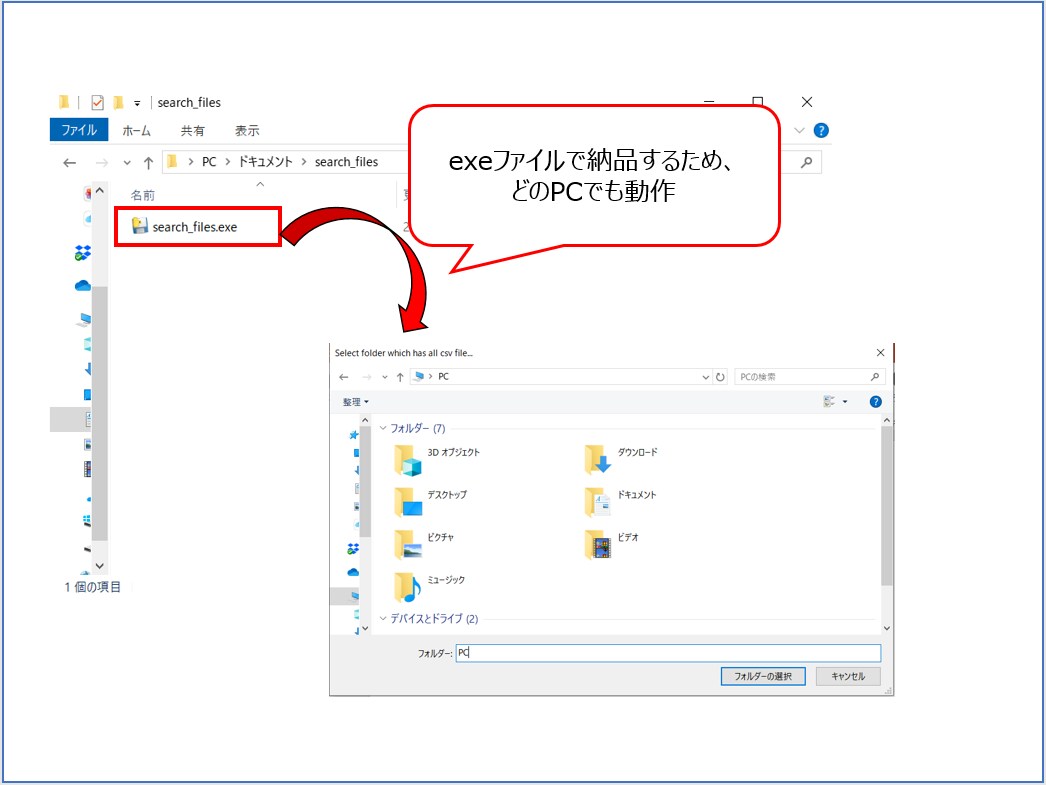Collapse the デバイスとドライブ (2) group

383,619
